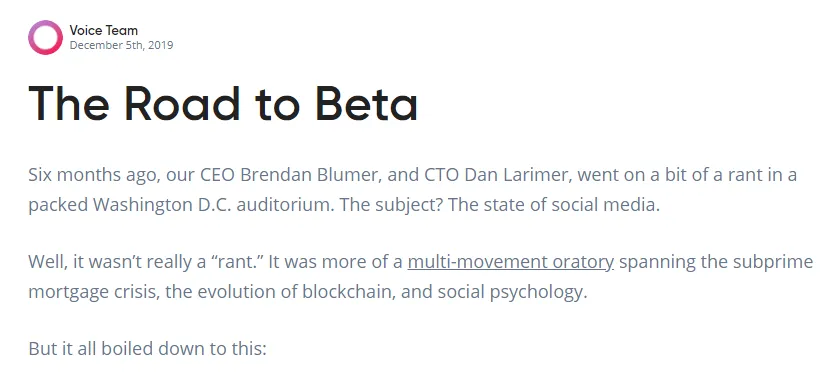Open the Voice Team author name
The width and height of the screenshot is (838, 382).
103,30
